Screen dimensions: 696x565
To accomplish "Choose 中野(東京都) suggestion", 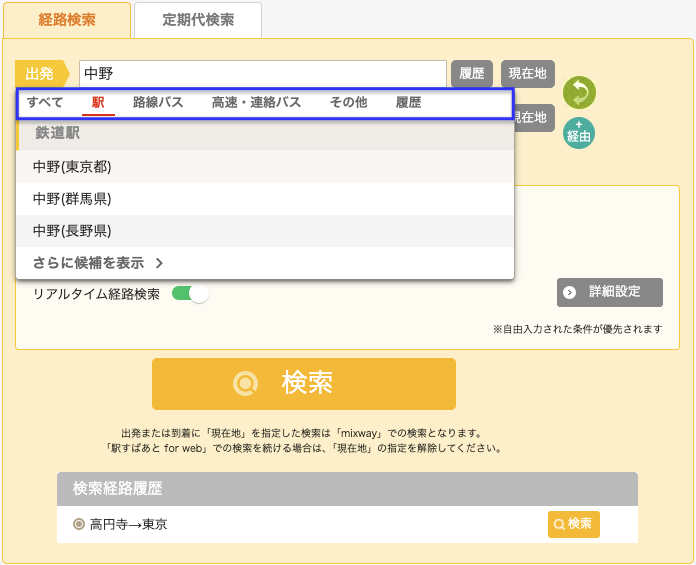I will pyautogui.click(x=265, y=166).
